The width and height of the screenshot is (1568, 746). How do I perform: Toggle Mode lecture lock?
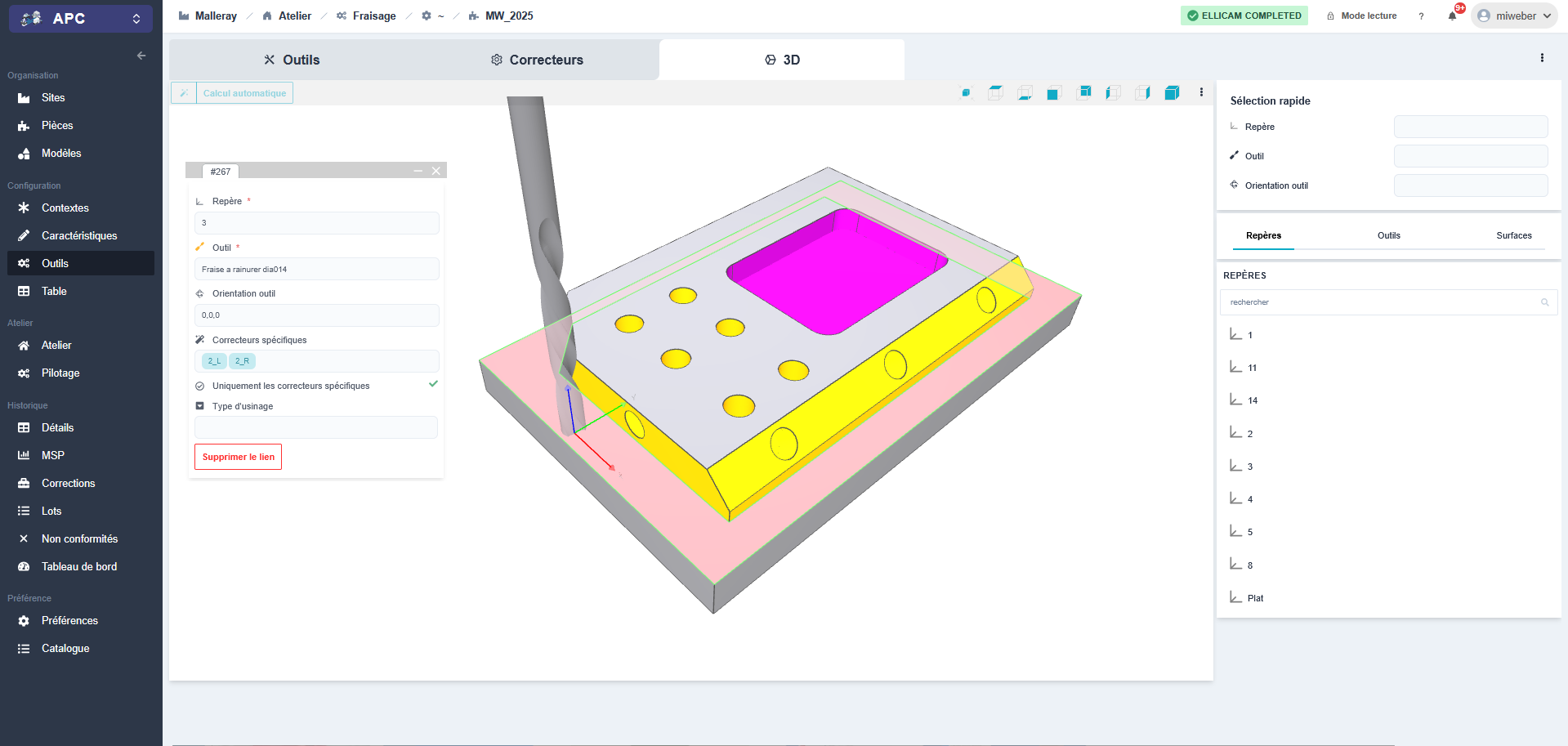point(1361,16)
